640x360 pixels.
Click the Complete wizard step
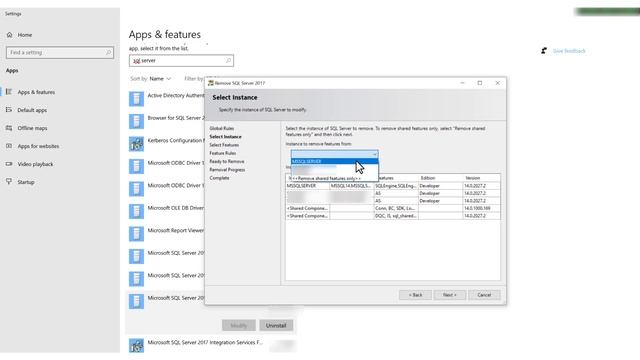(x=219, y=178)
